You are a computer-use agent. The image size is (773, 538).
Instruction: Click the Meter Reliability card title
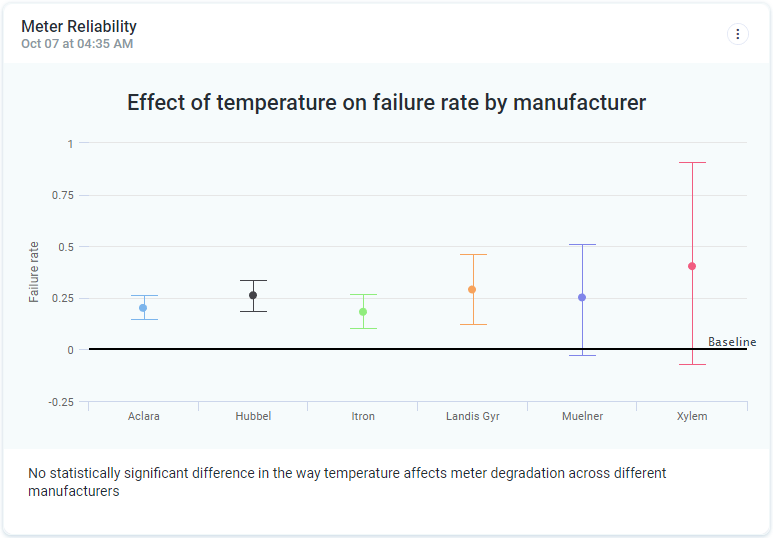pyautogui.click(x=79, y=27)
